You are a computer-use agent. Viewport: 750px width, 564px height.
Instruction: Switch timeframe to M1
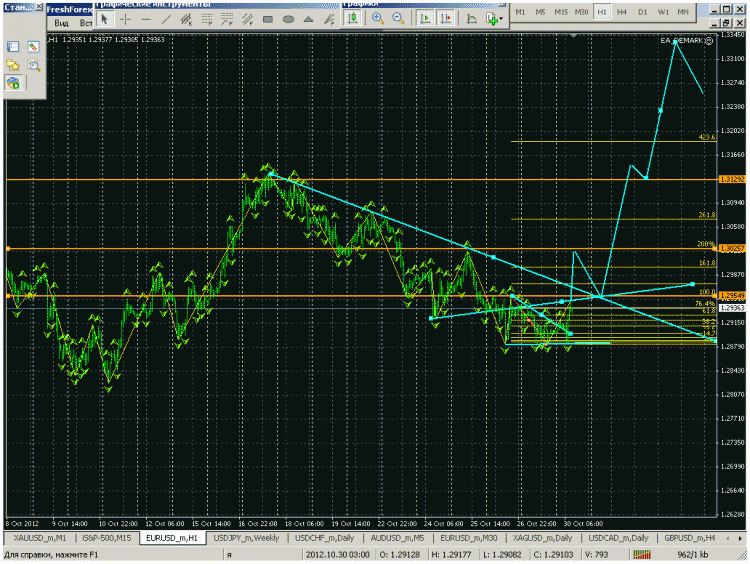(520, 12)
